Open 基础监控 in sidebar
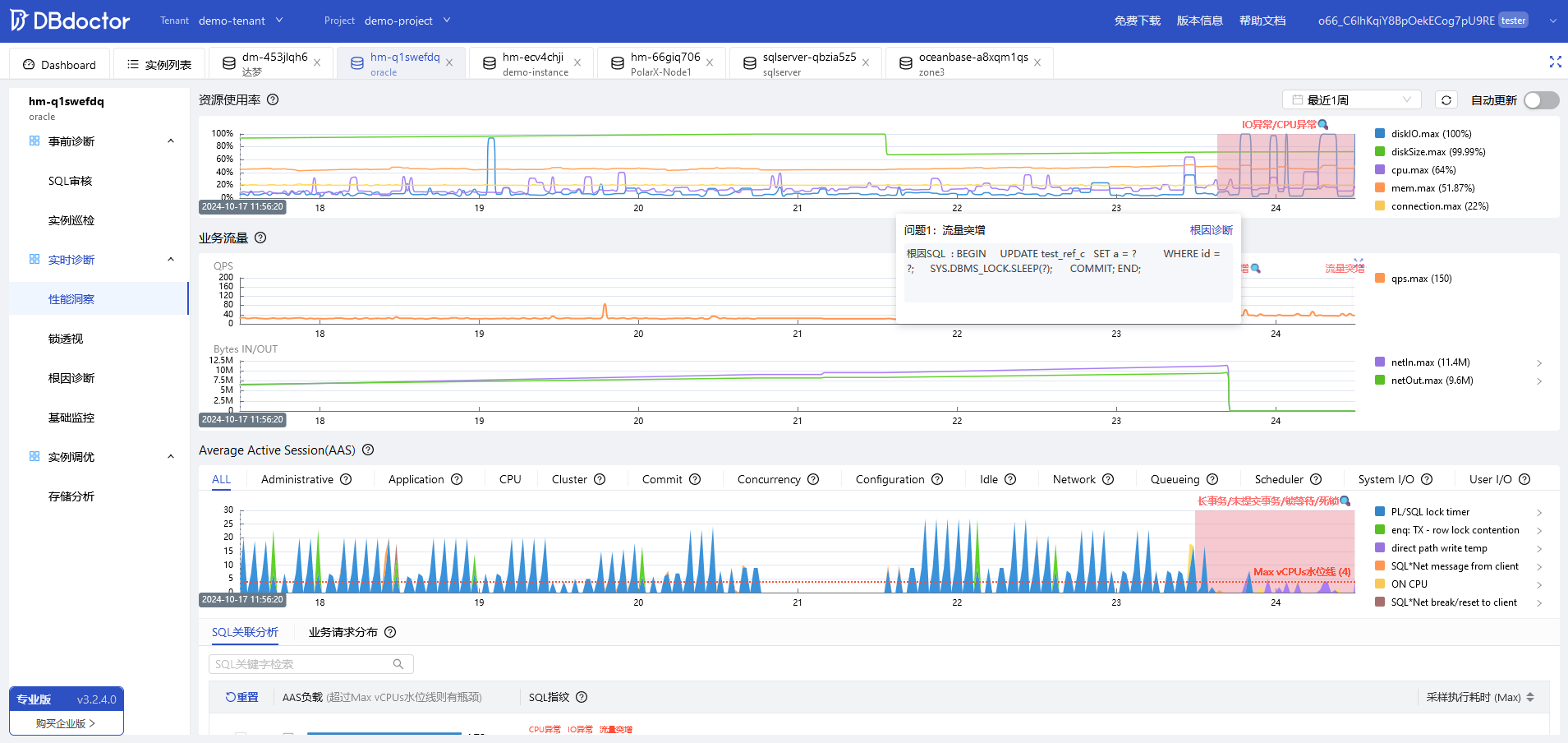The height and width of the screenshot is (743, 1568). [71, 418]
